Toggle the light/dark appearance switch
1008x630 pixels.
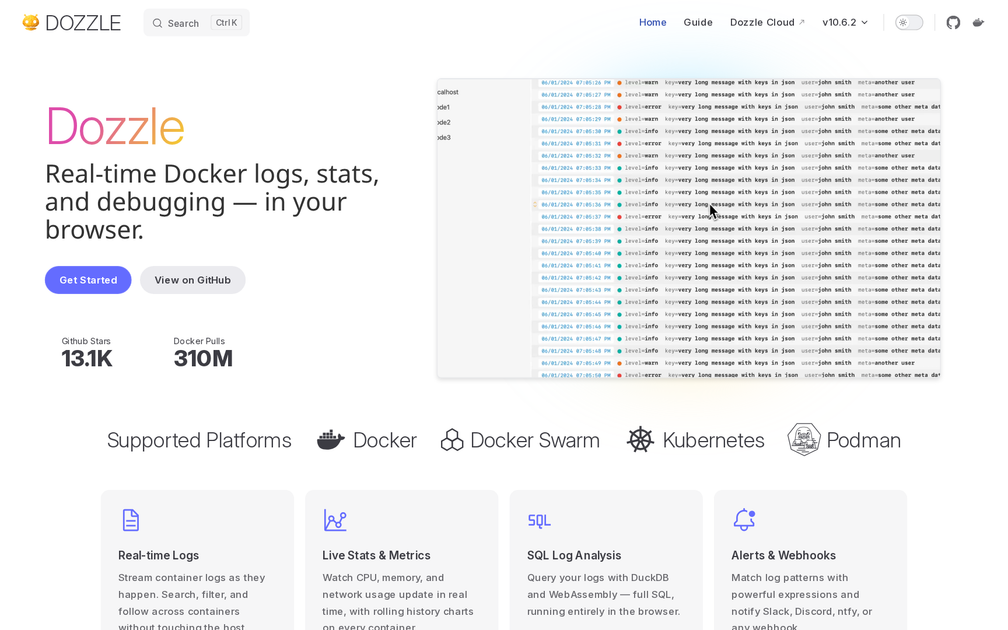(909, 22)
